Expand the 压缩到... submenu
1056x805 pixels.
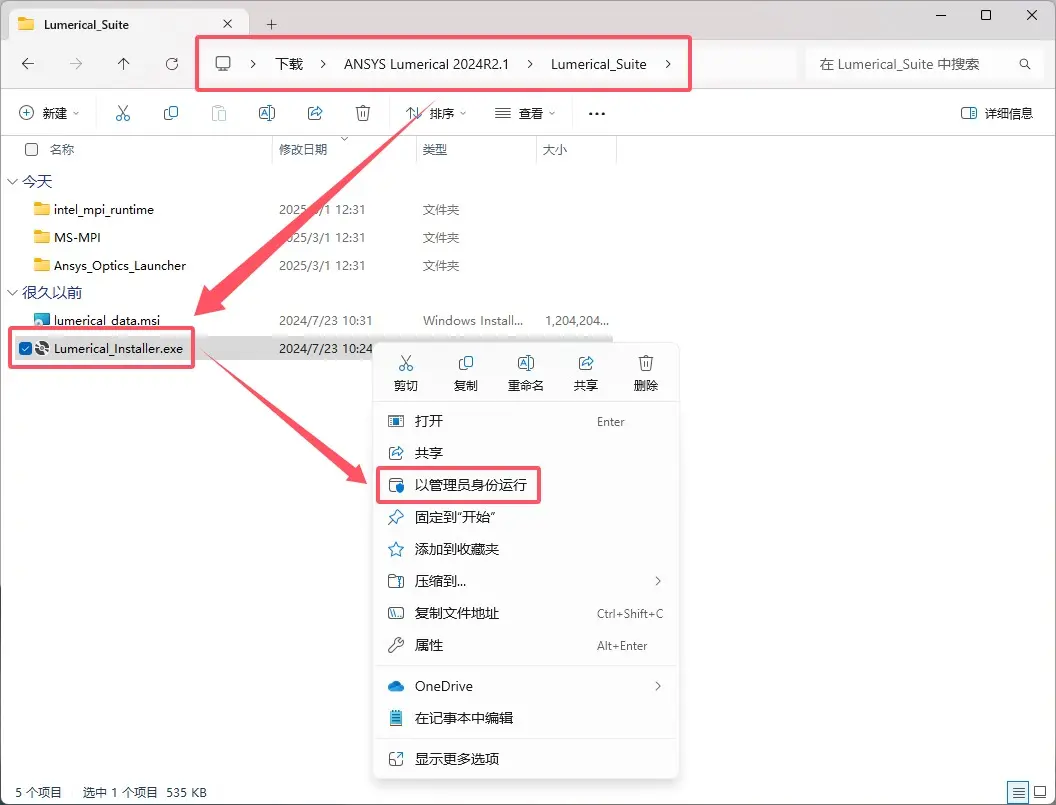click(657, 581)
